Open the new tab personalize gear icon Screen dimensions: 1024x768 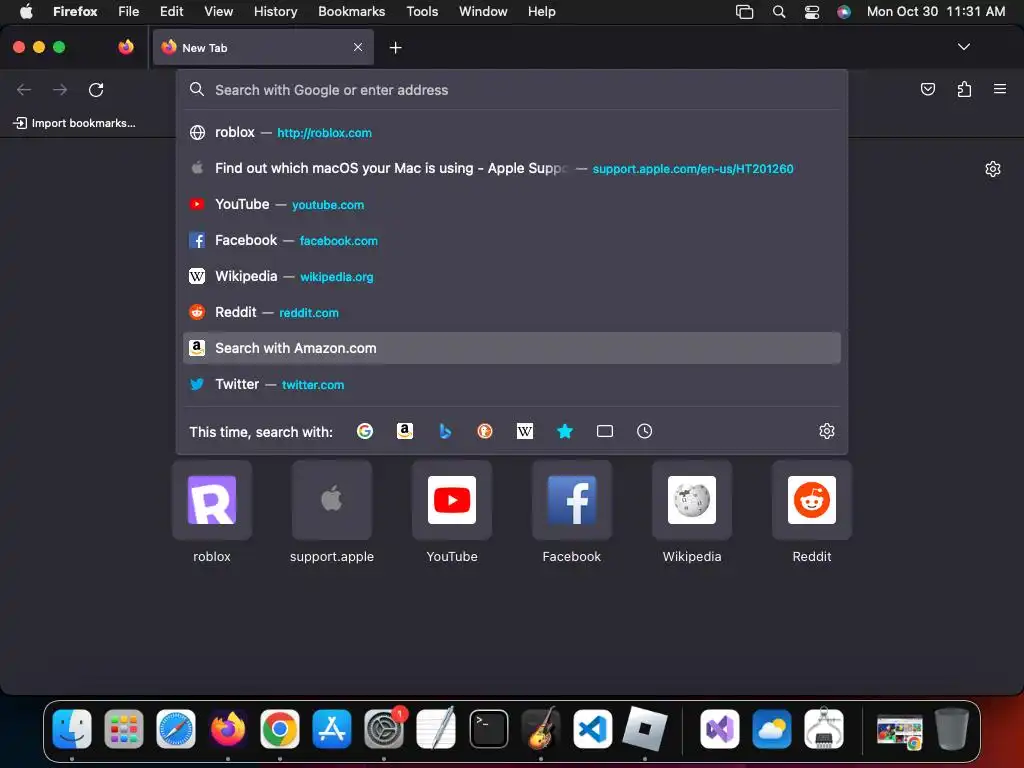click(993, 169)
